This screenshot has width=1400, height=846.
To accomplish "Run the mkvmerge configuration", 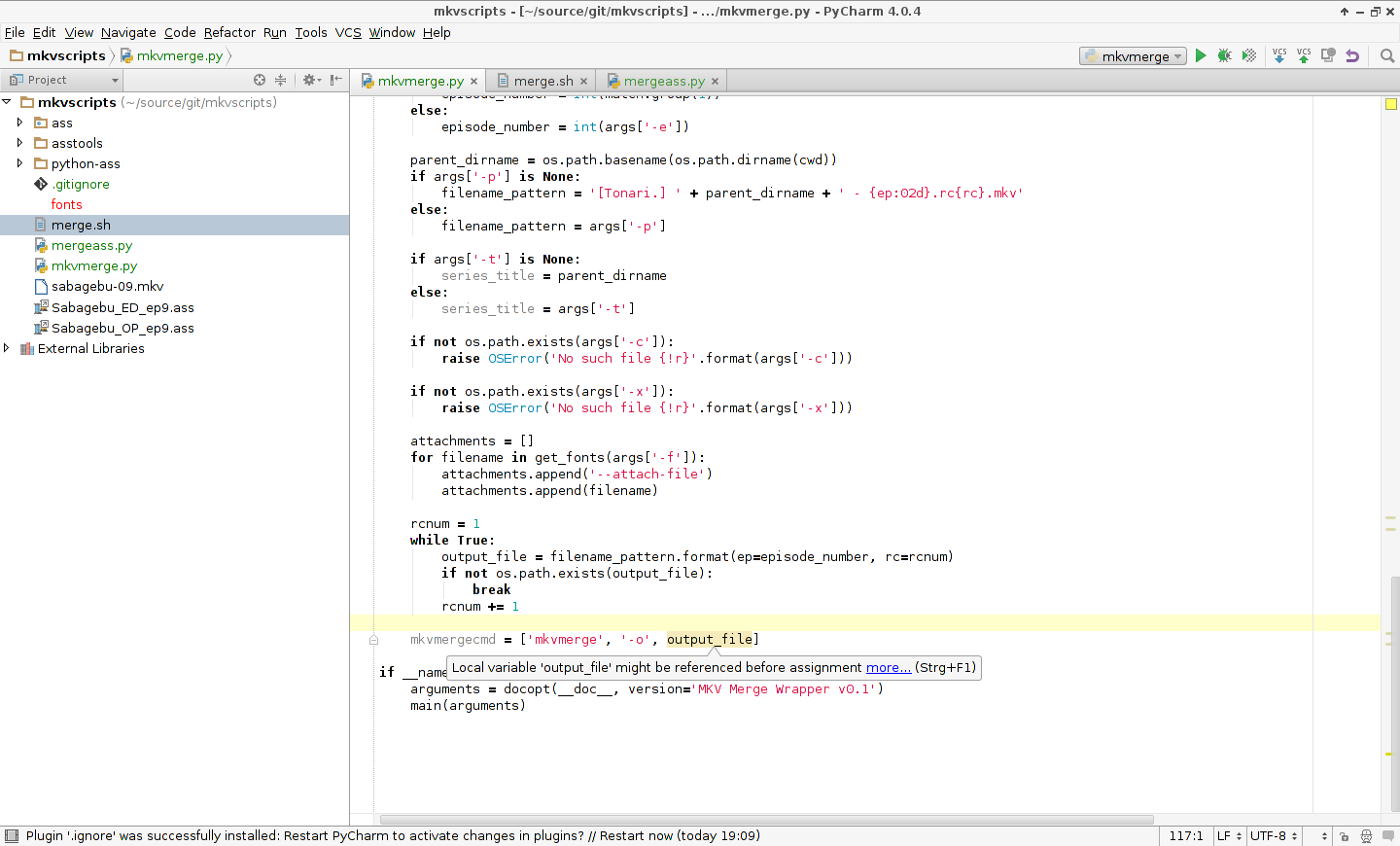I will [x=1201, y=55].
